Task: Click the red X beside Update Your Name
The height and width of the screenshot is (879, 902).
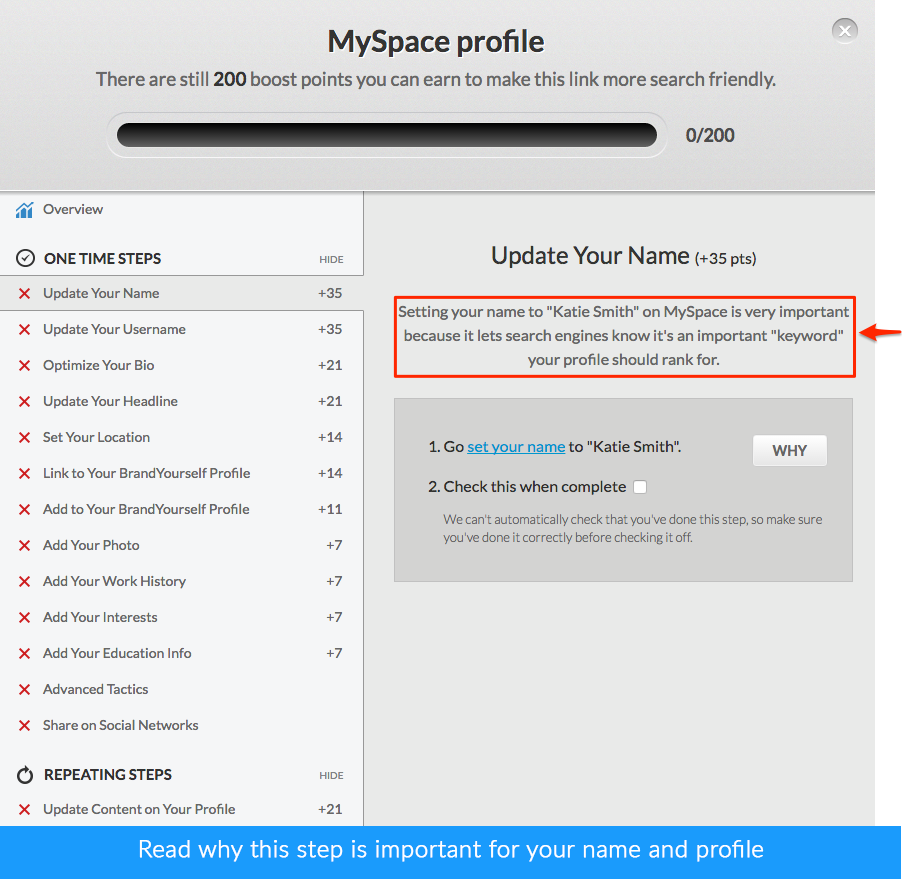Action: [24, 293]
